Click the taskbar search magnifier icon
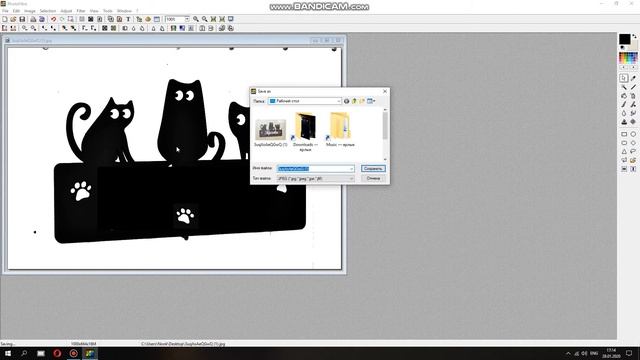The width and height of the screenshot is (640, 360). coord(24,353)
